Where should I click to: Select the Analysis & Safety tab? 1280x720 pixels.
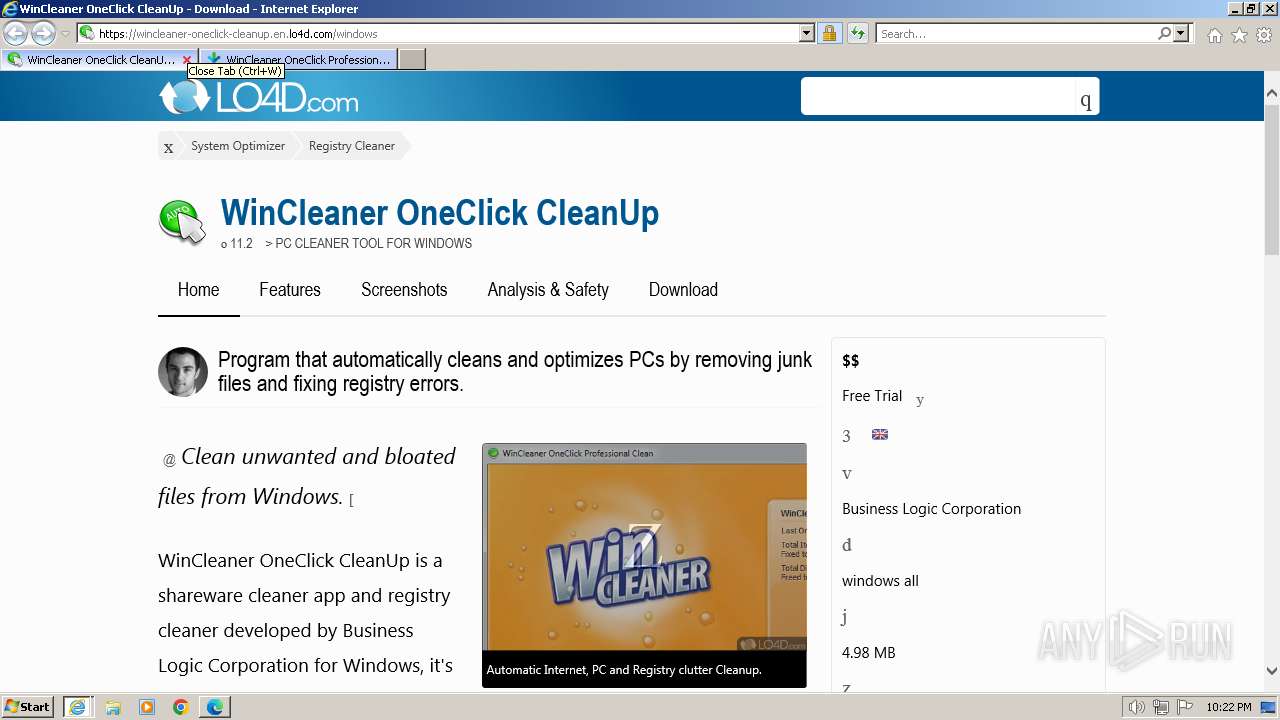click(x=548, y=290)
